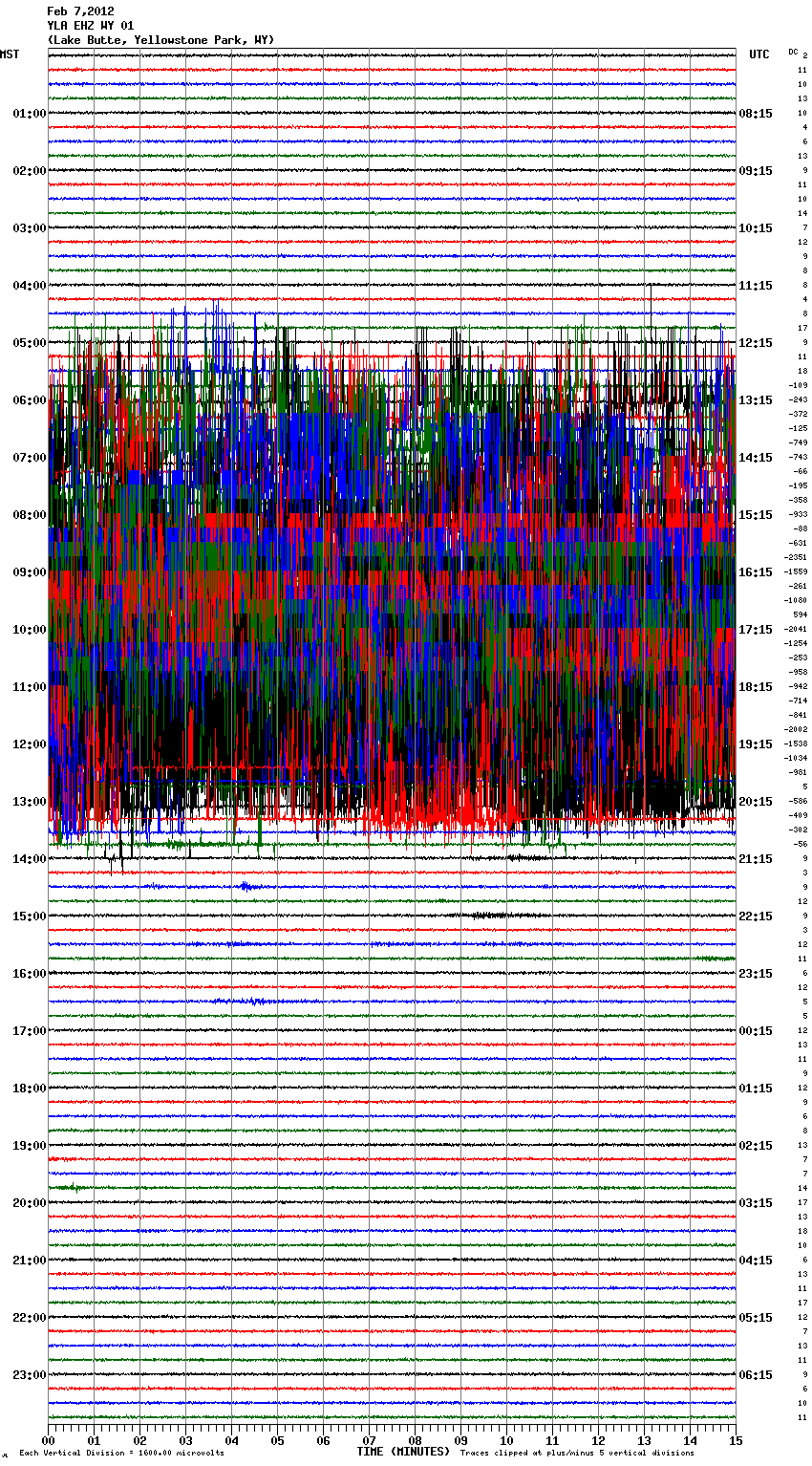Click the 09:15 UTC time label
The height and width of the screenshot is (1466, 812).
pyautogui.click(x=756, y=171)
